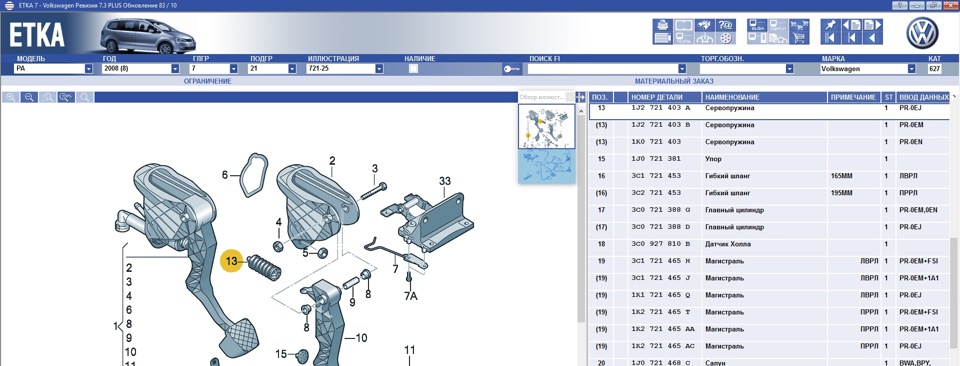Open the shopping cart icon
Image resolution: width=960 pixels, height=366 pixels.
(798, 38)
